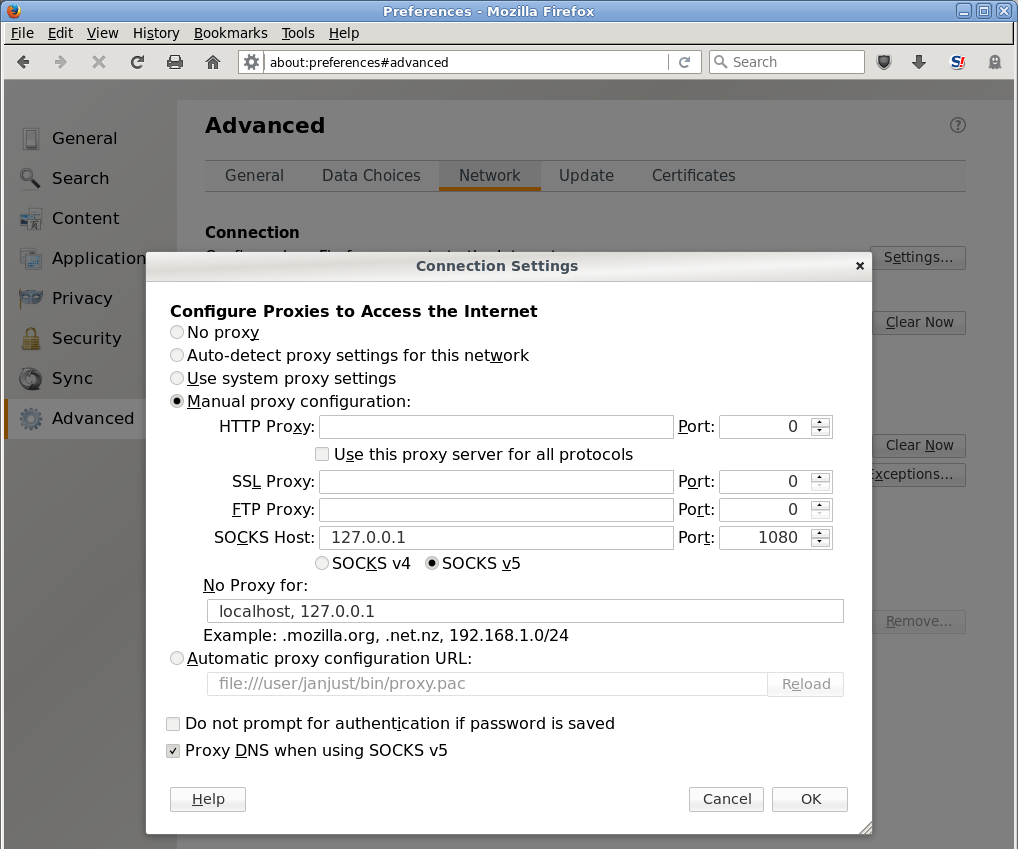This screenshot has width=1018, height=849.
Task: Reload the page from the toolbar
Action: point(137,62)
